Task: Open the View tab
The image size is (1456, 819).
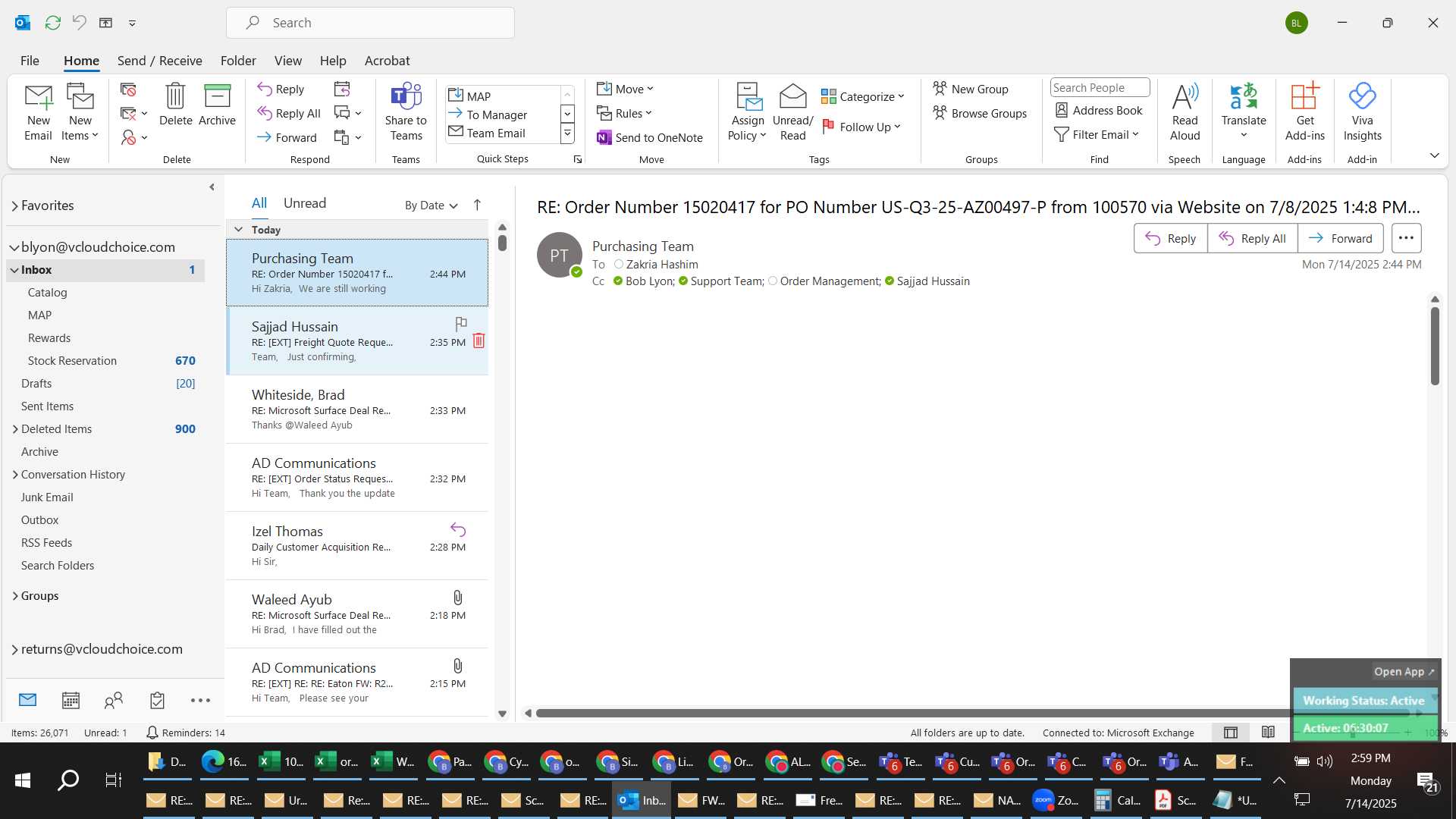Action: 287,61
